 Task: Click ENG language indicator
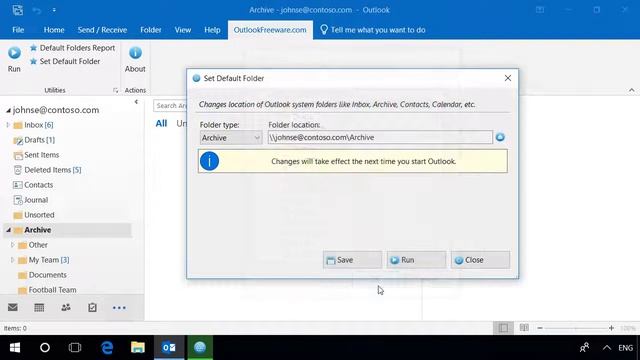(625, 348)
